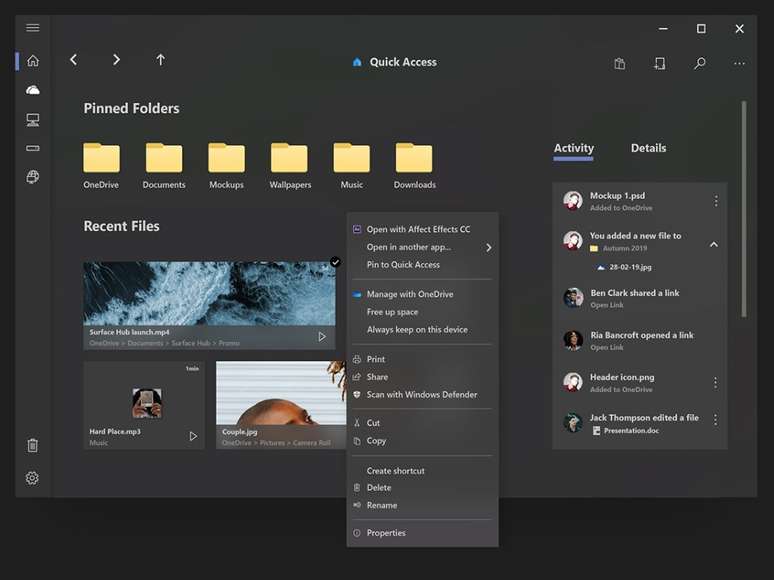The image size is (774, 580).
Task: Go back with the left arrow
Action: point(73,60)
